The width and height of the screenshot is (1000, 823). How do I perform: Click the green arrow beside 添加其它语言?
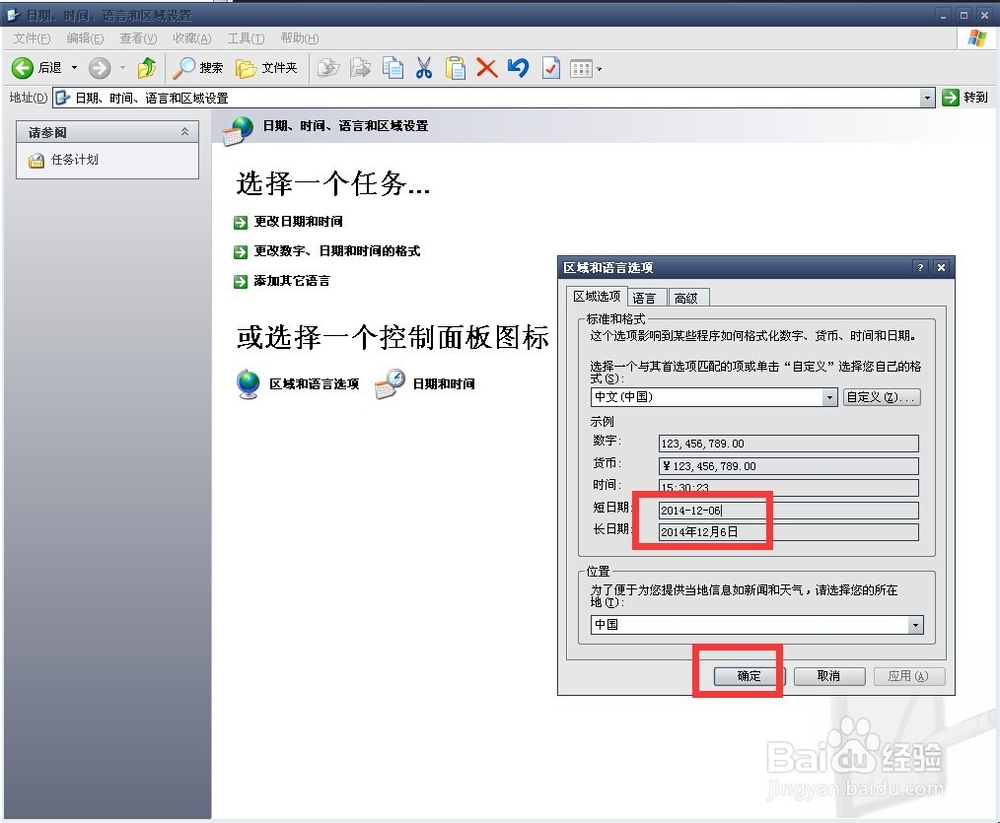(240, 281)
